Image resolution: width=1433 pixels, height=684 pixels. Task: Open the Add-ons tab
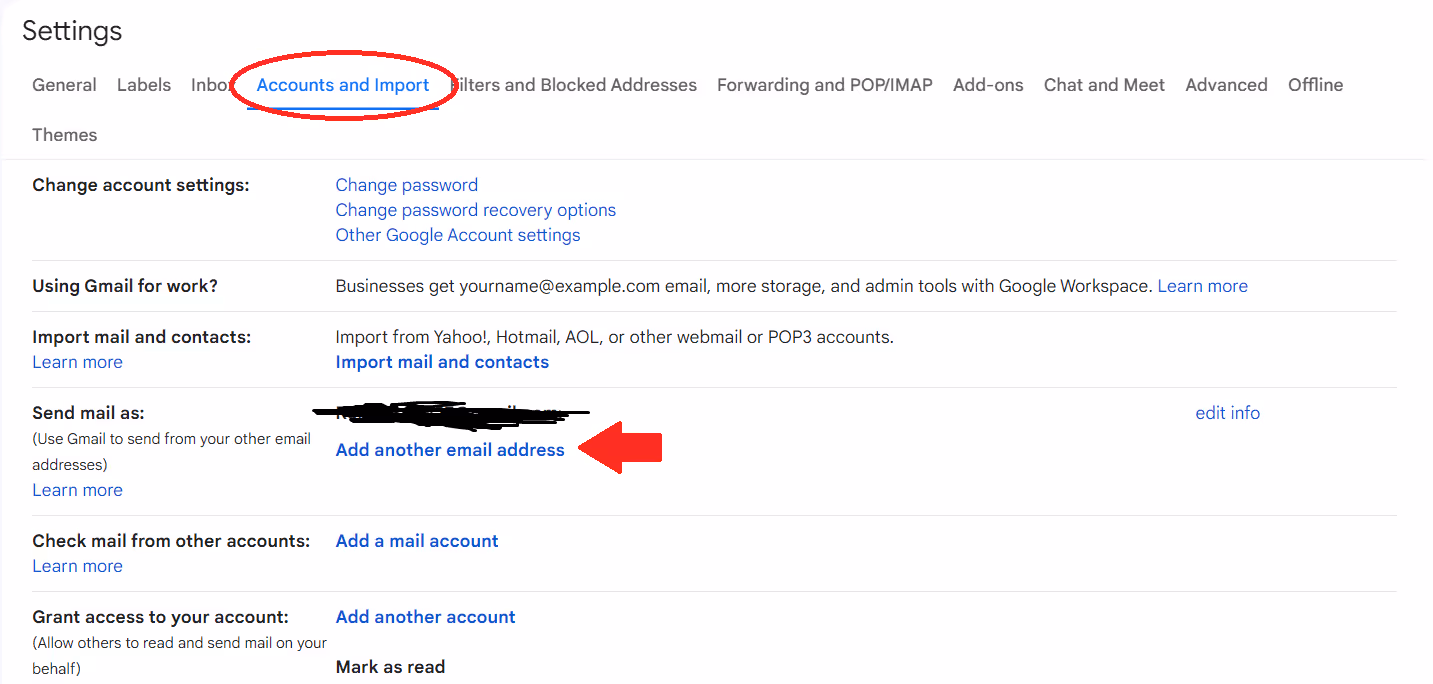coord(988,85)
